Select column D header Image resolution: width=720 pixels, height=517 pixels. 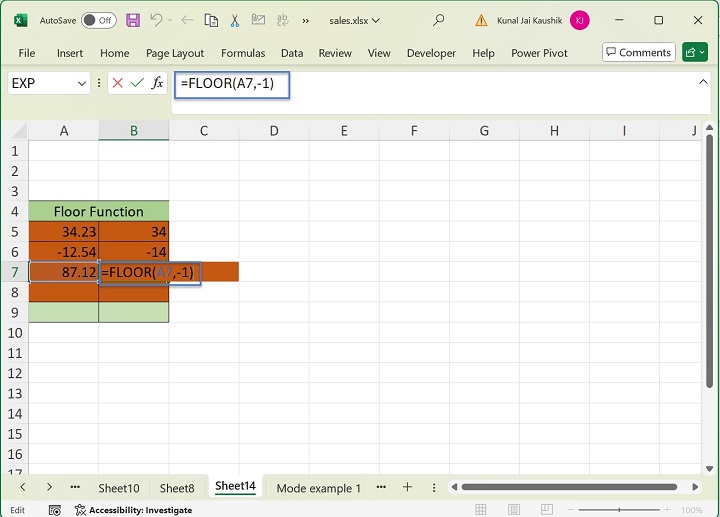[274, 131]
